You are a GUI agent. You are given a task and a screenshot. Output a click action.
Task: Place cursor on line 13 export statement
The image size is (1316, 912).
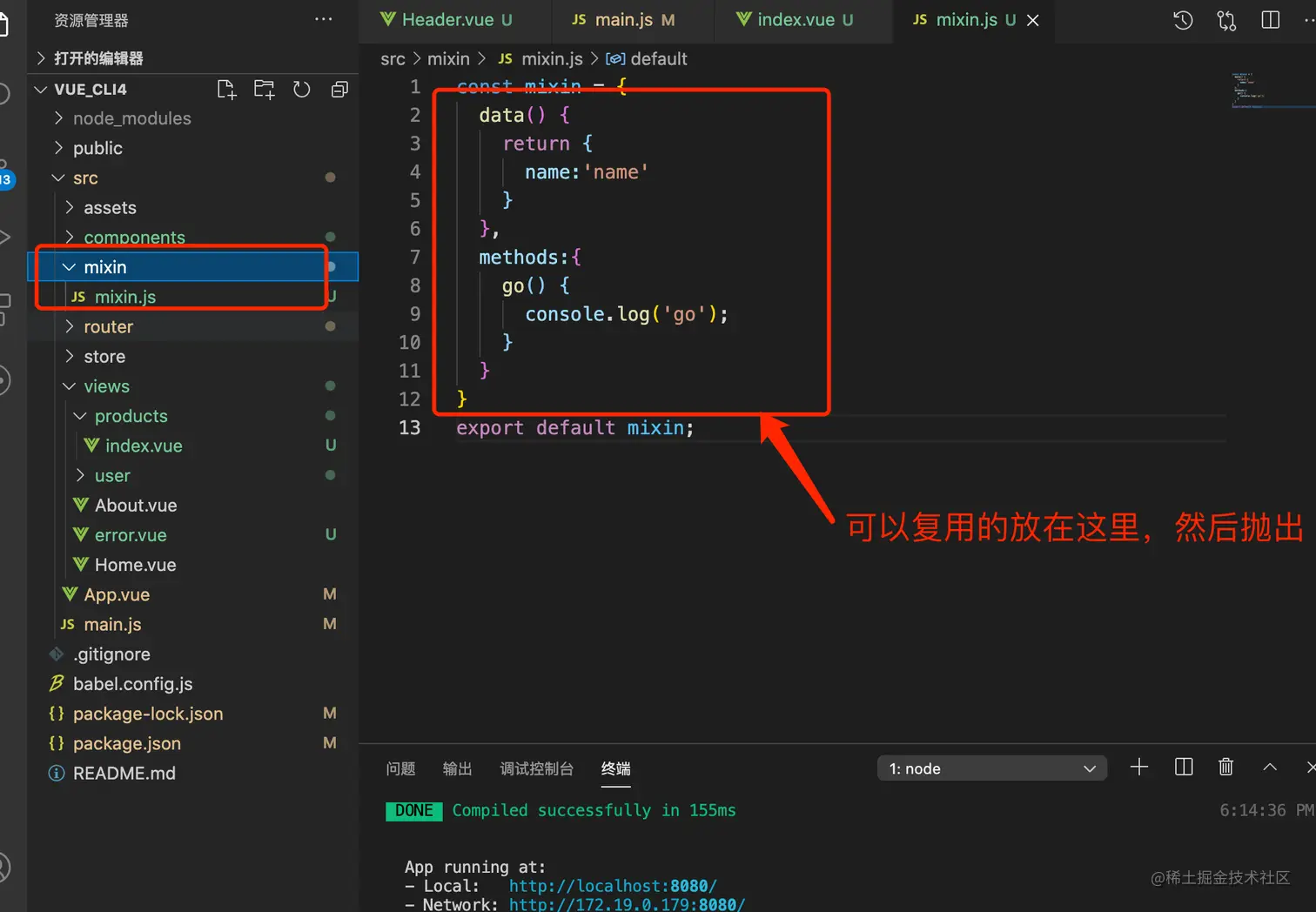coord(574,428)
